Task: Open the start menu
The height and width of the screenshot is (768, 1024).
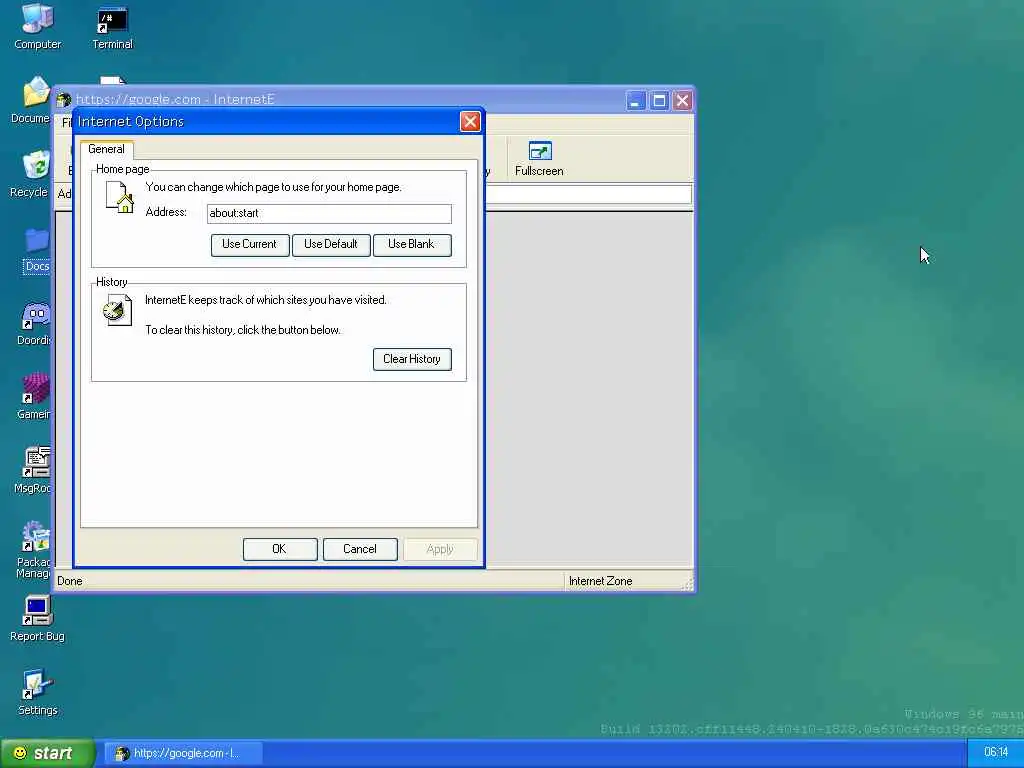Action: pyautogui.click(x=47, y=754)
